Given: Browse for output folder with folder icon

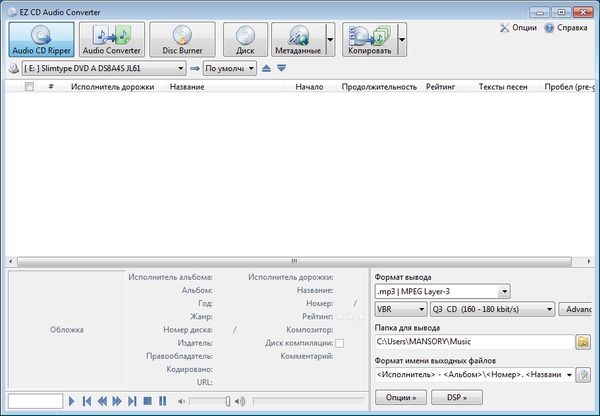Looking at the screenshot, I should click(x=583, y=342).
